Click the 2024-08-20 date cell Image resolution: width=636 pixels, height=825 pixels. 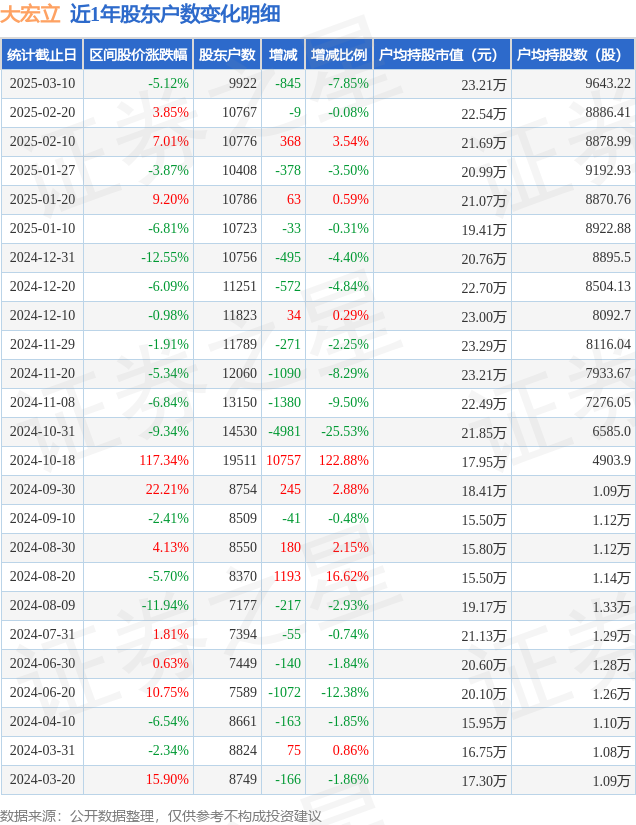point(42,576)
